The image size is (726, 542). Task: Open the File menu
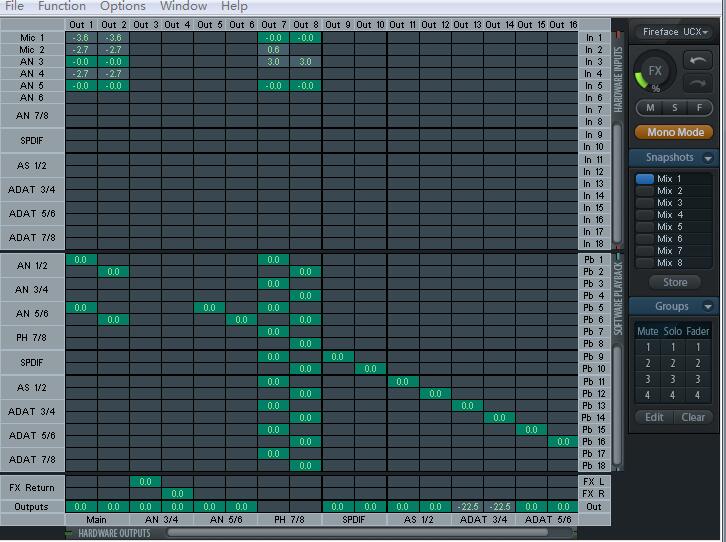(x=14, y=6)
